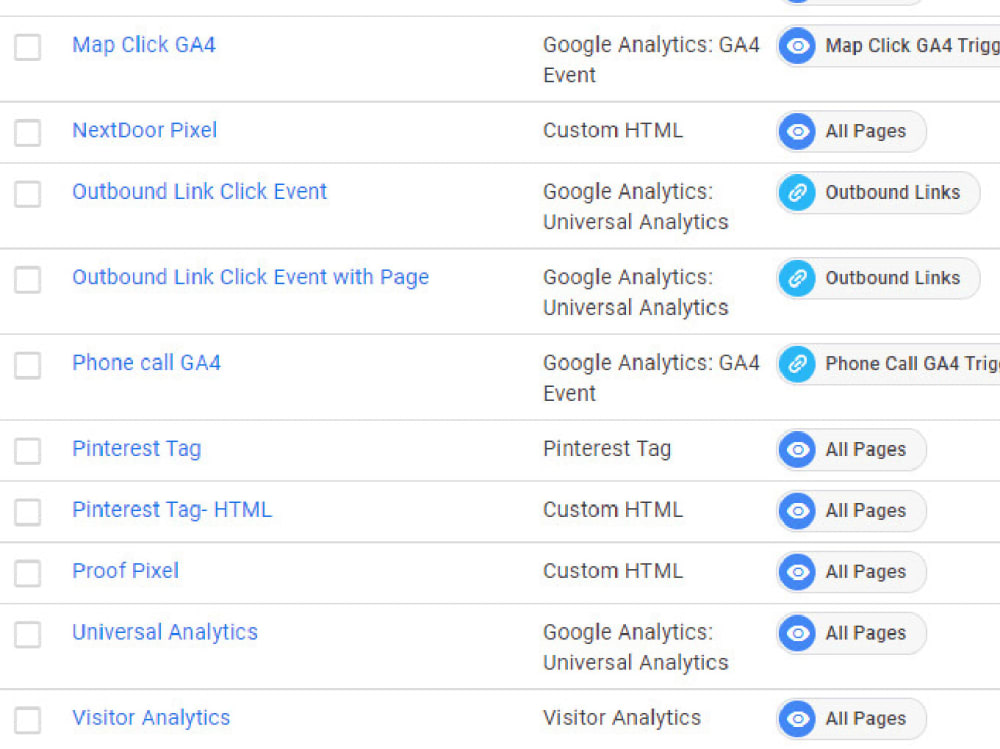Open the Visitor Analytics tag

coord(151,718)
